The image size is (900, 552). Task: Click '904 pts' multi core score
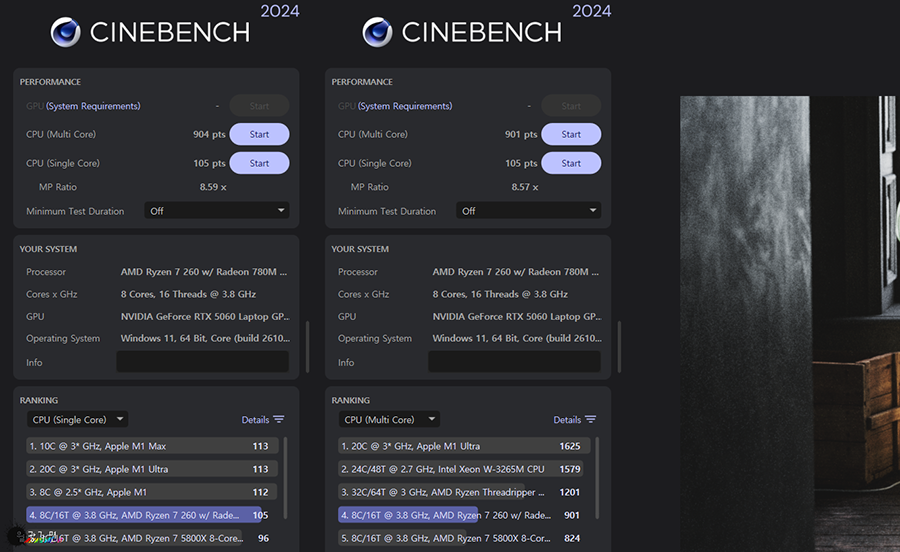[x=209, y=134]
